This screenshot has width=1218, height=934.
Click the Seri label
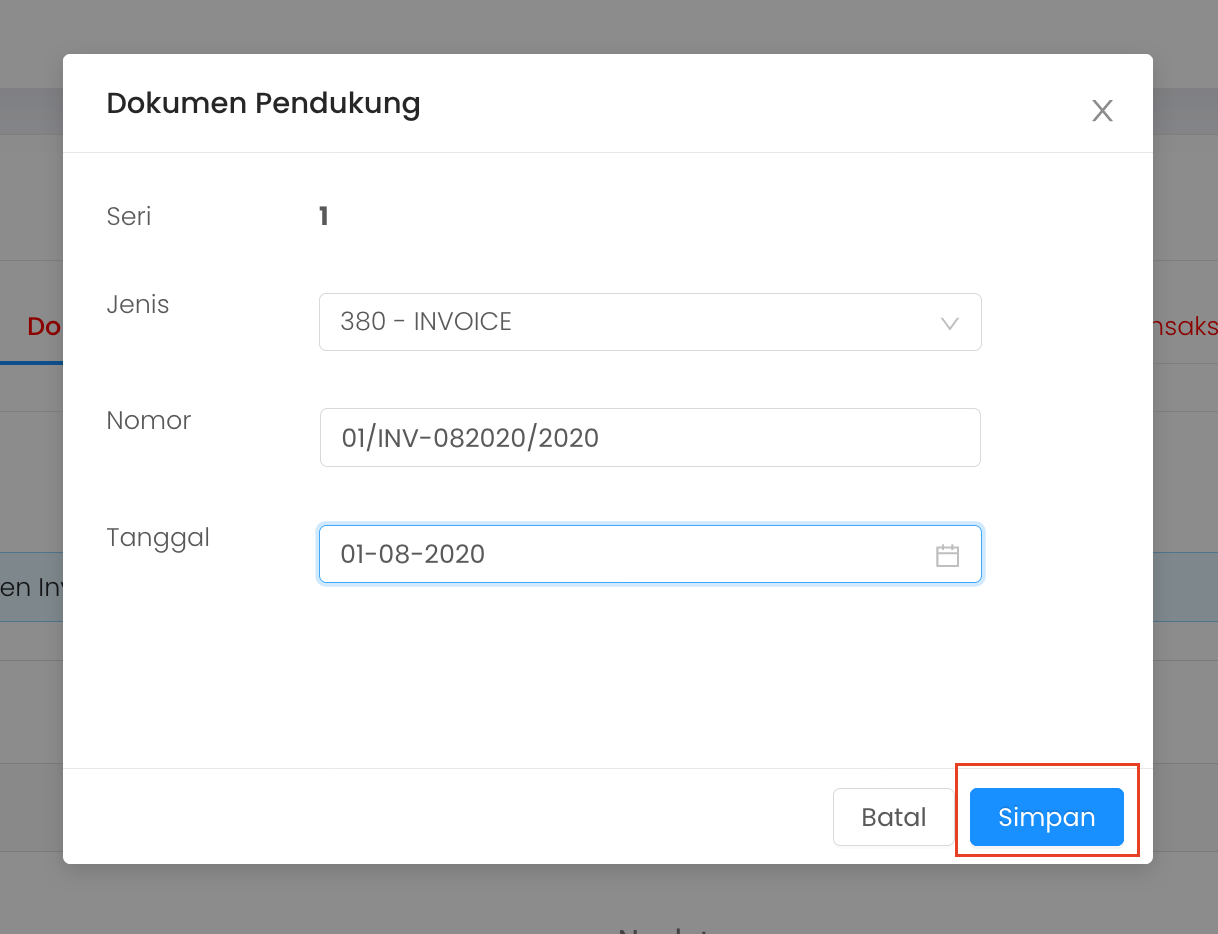tap(129, 216)
